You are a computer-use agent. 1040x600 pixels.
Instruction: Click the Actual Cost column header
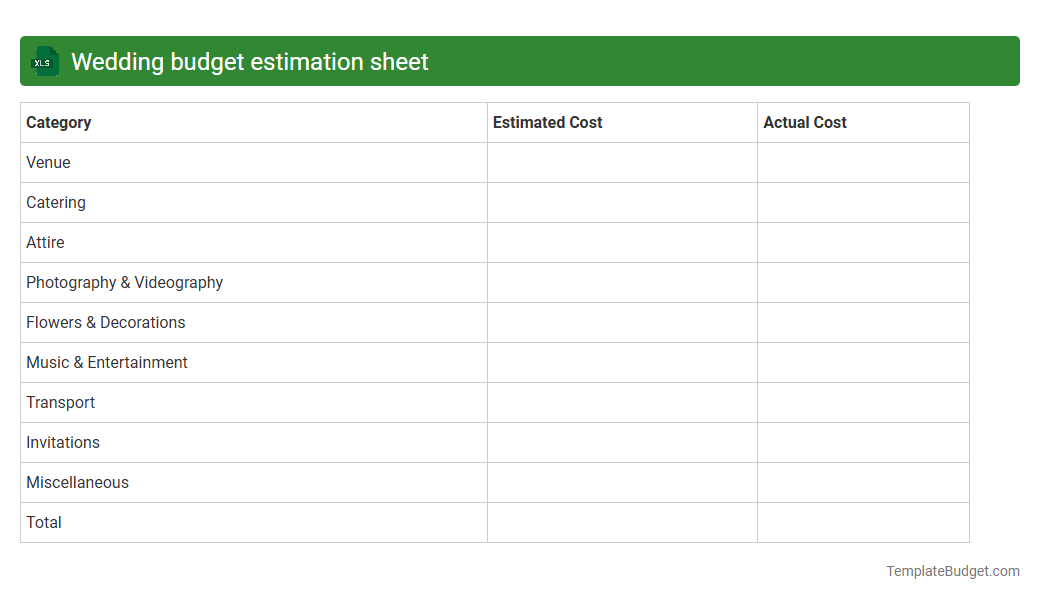805,122
